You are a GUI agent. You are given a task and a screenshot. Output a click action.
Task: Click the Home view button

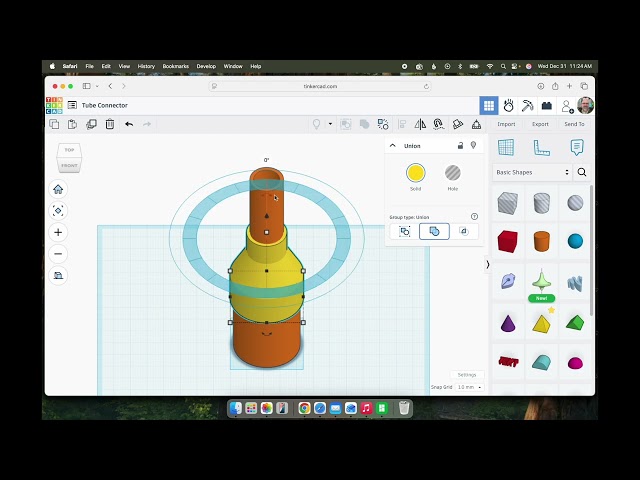pyautogui.click(x=58, y=189)
